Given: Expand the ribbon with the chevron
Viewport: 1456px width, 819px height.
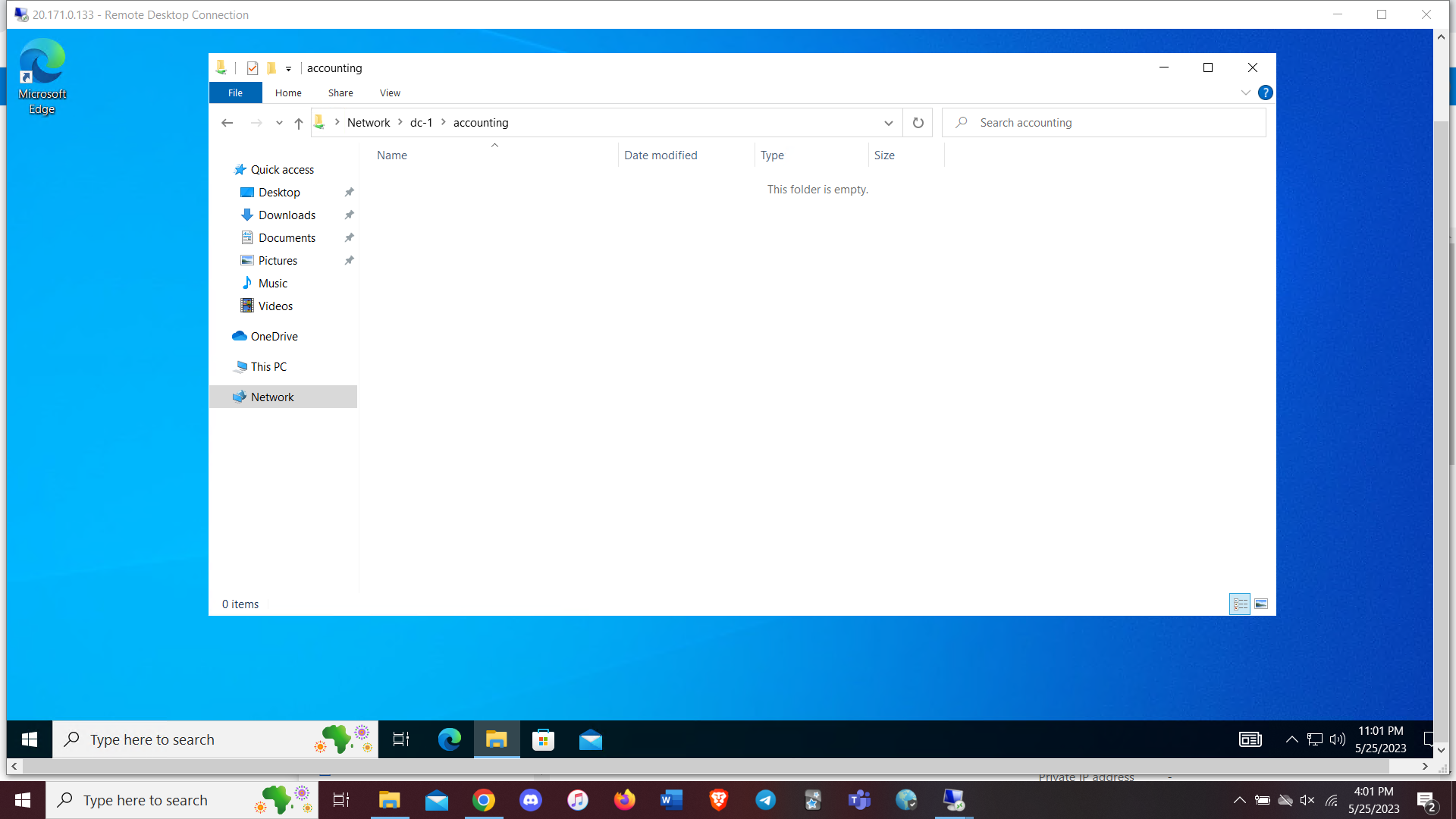Looking at the screenshot, I should [1245, 93].
